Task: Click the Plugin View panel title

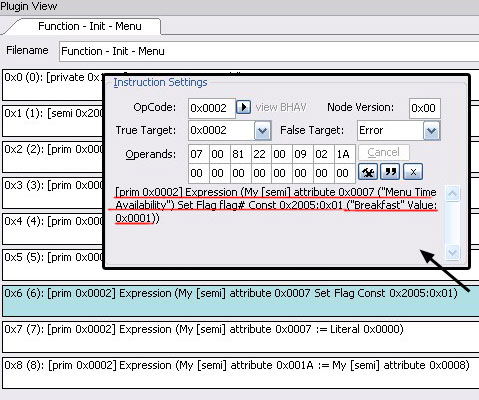Action: [29, 6]
